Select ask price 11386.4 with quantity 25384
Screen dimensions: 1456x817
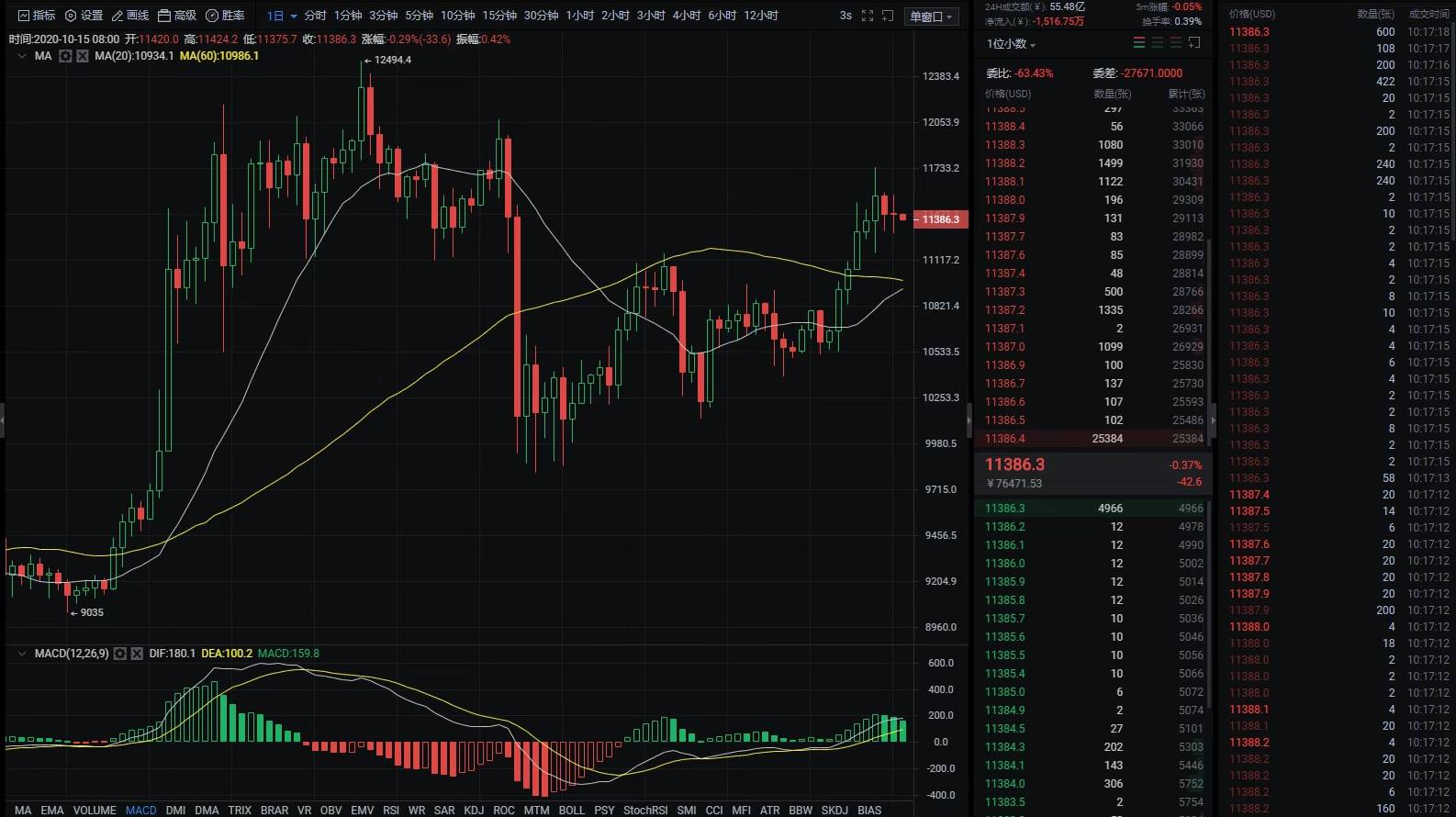pos(1093,439)
